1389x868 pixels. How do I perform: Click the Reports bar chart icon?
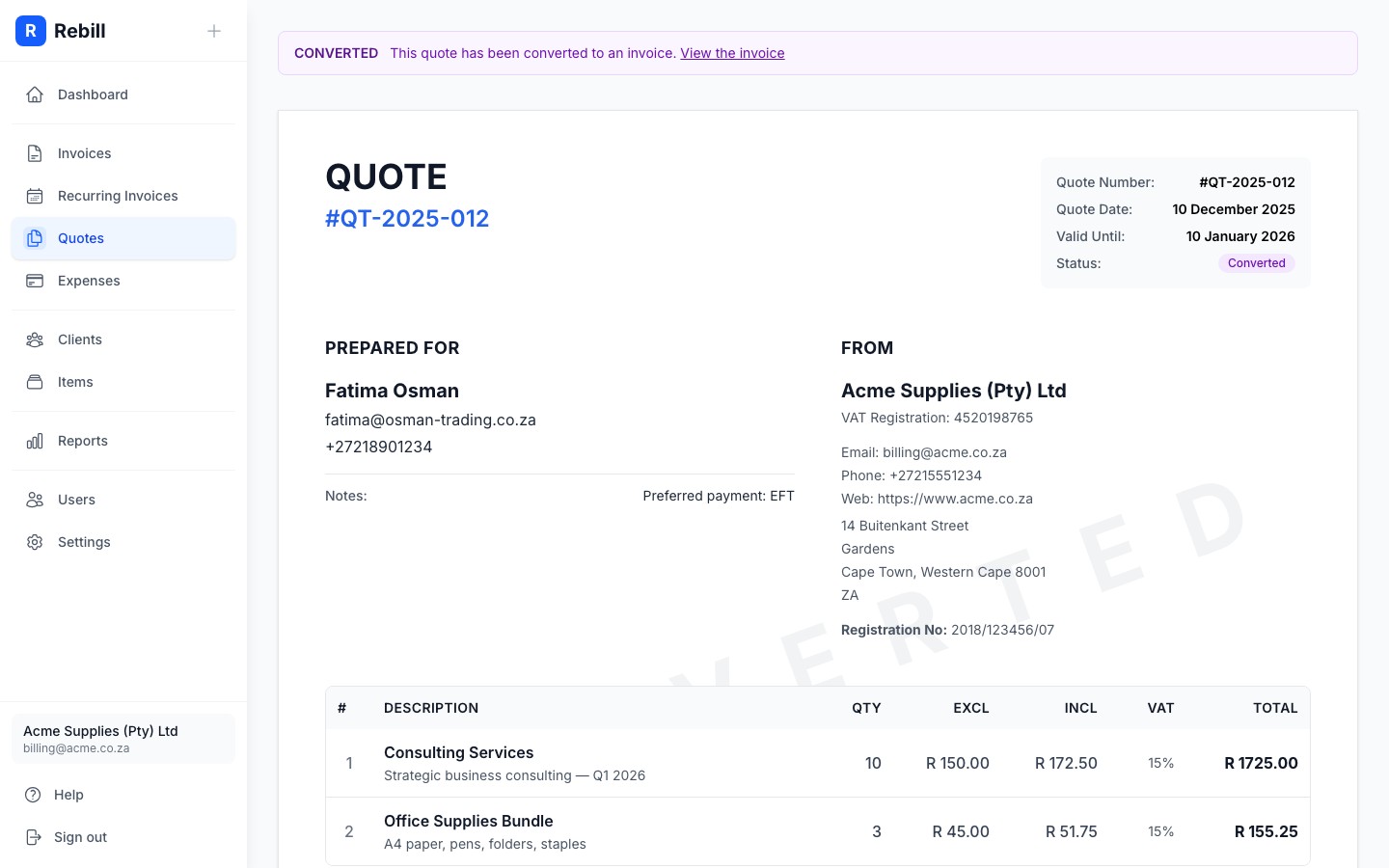[35, 441]
